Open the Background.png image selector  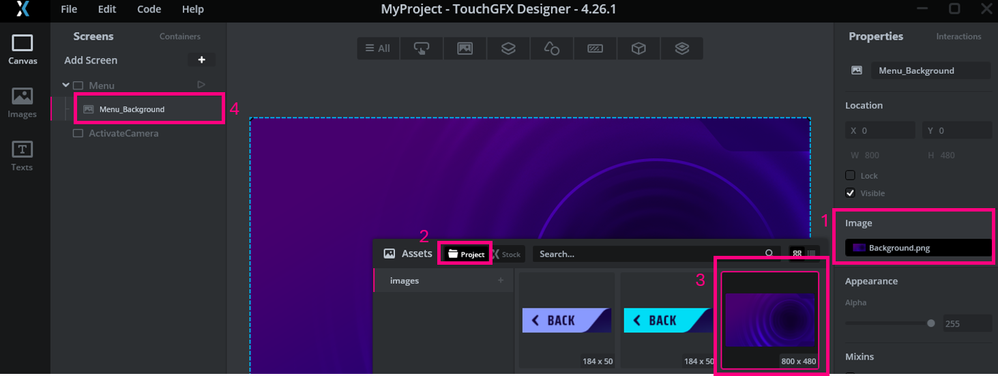[918, 248]
